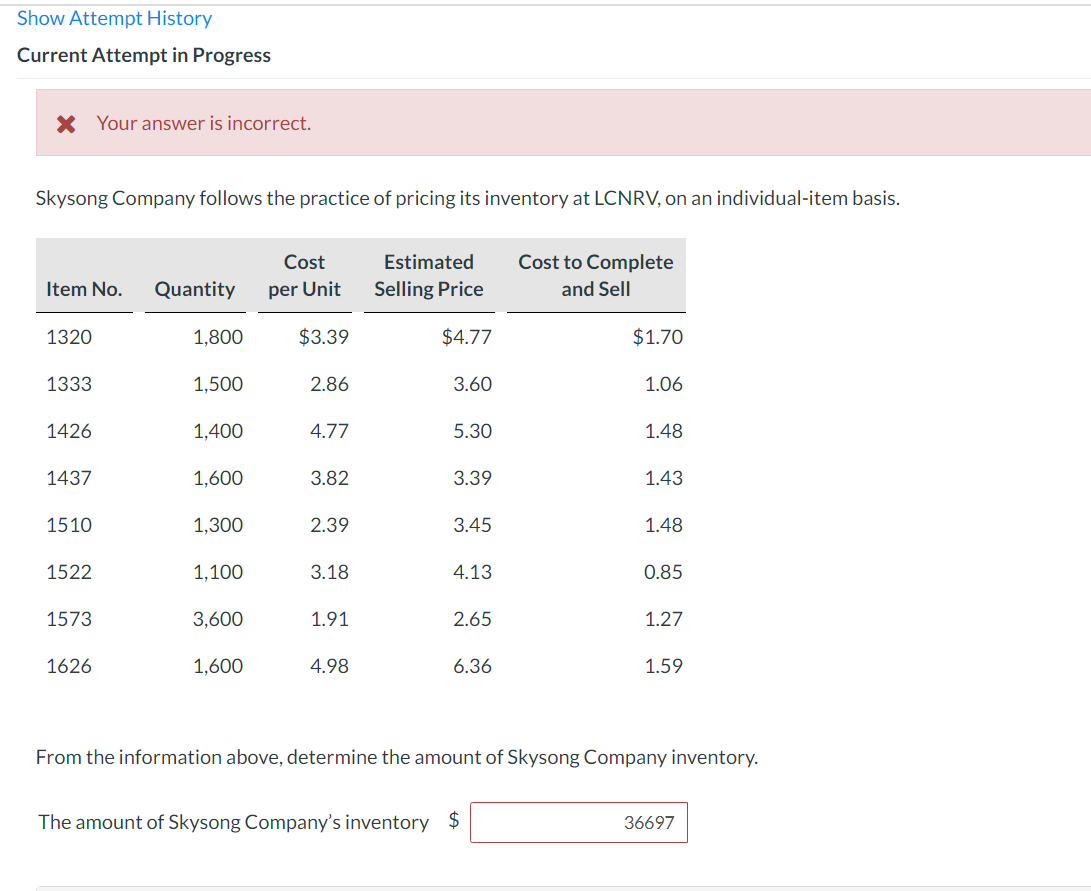Click selling price 6.36 cell
This screenshot has width=1091, height=891.
[x=472, y=666]
